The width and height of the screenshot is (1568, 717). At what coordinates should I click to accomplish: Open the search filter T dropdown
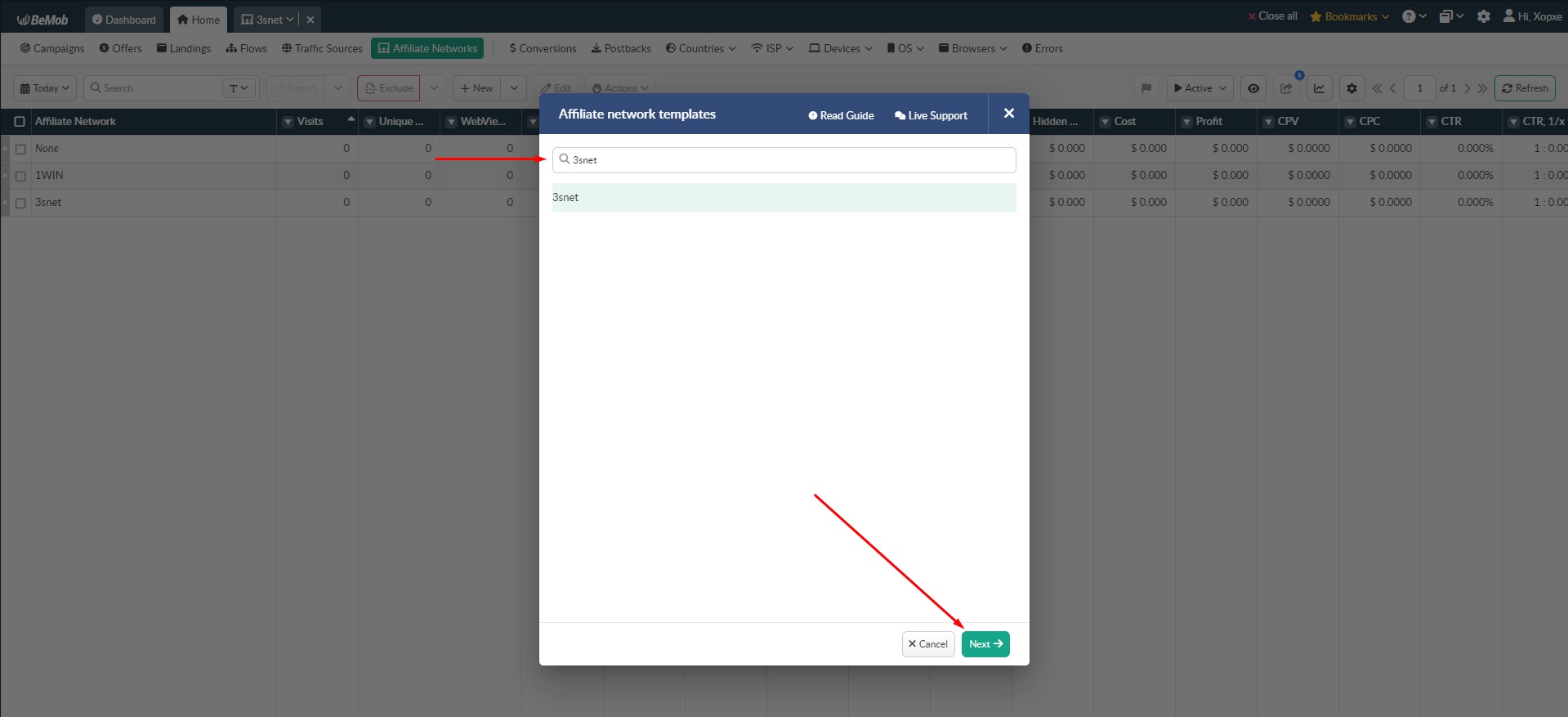click(x=239, y=88)
